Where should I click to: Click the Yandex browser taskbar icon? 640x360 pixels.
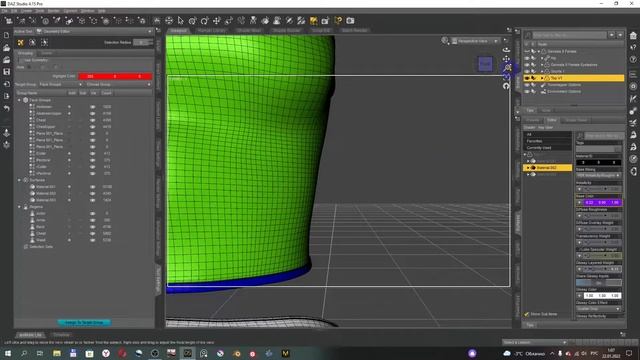pyautogui.click(x=106, y=353)
